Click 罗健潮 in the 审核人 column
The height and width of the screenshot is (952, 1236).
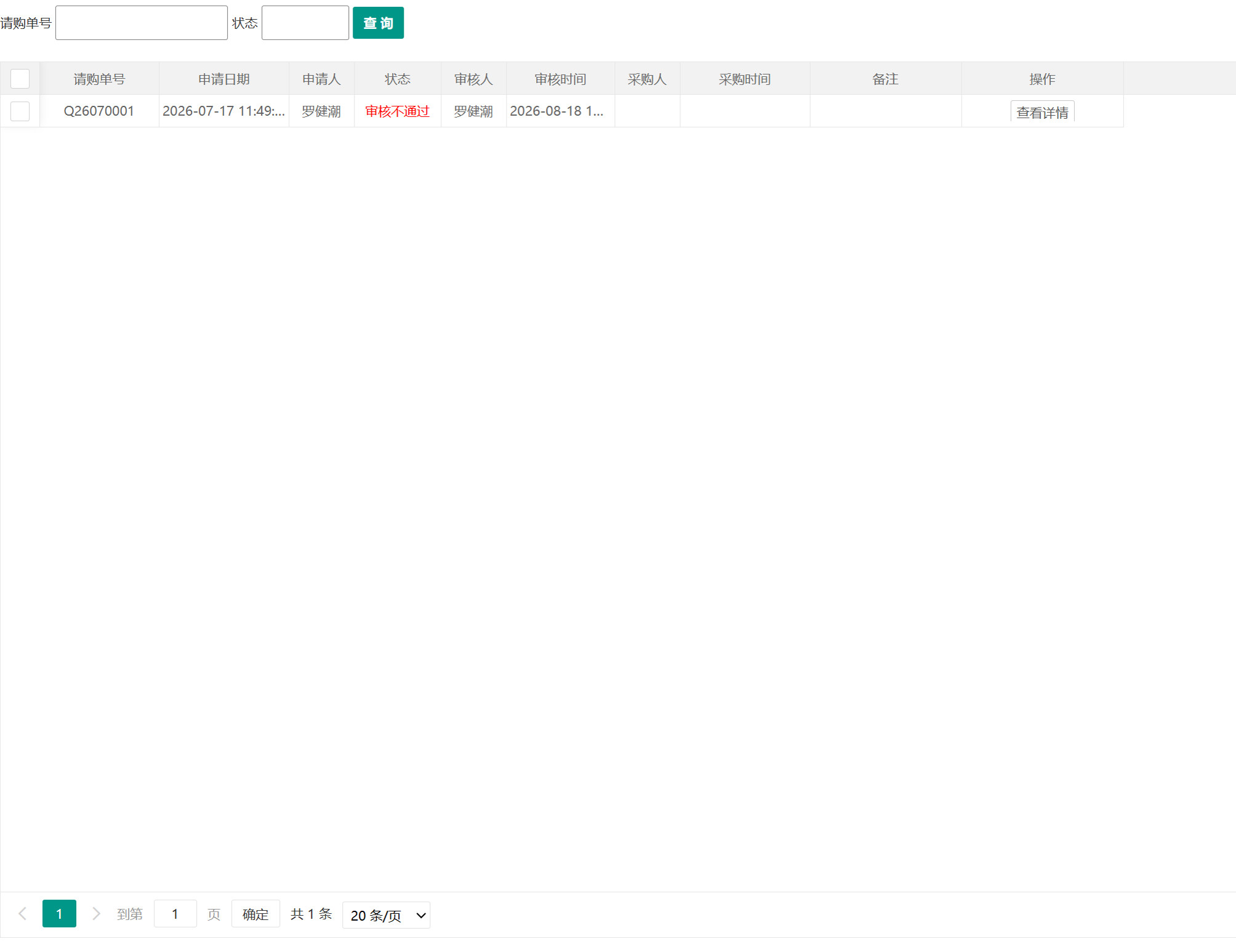click(x=473, y=111)
